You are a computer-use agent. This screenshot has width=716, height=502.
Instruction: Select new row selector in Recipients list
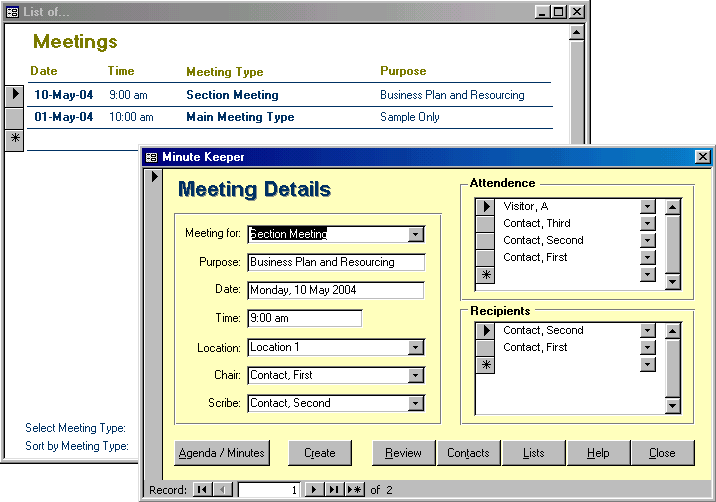[x=485, y=365]
